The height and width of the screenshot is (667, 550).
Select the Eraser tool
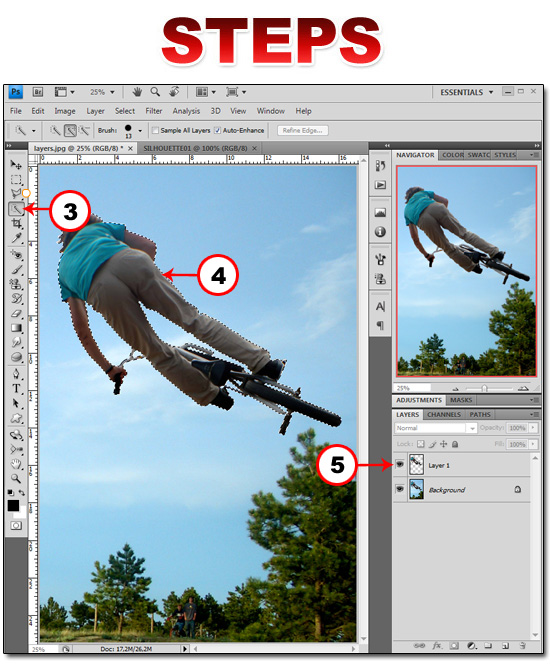(x=16, y=314)
